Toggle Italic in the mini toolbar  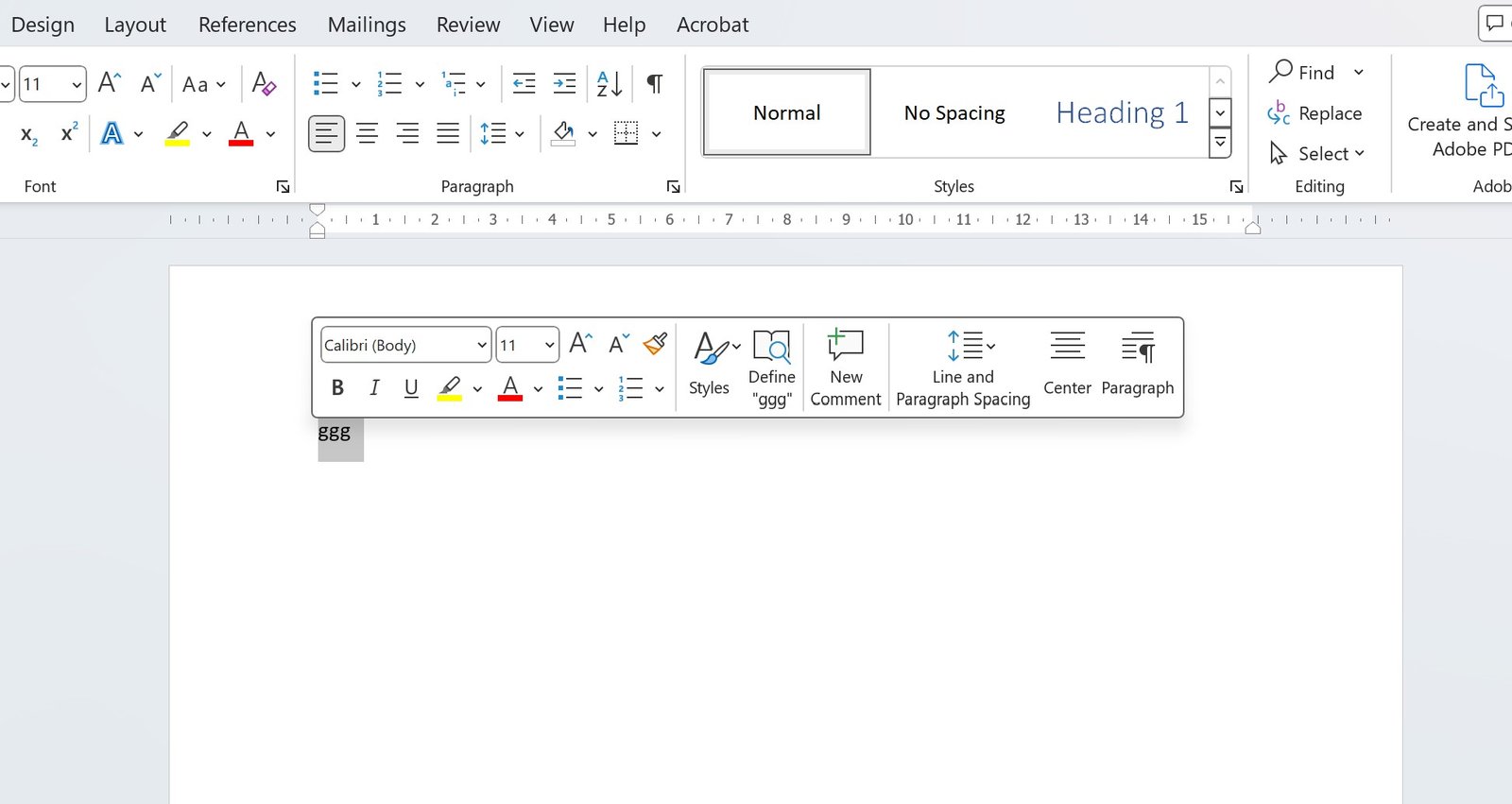pos(374,387)
